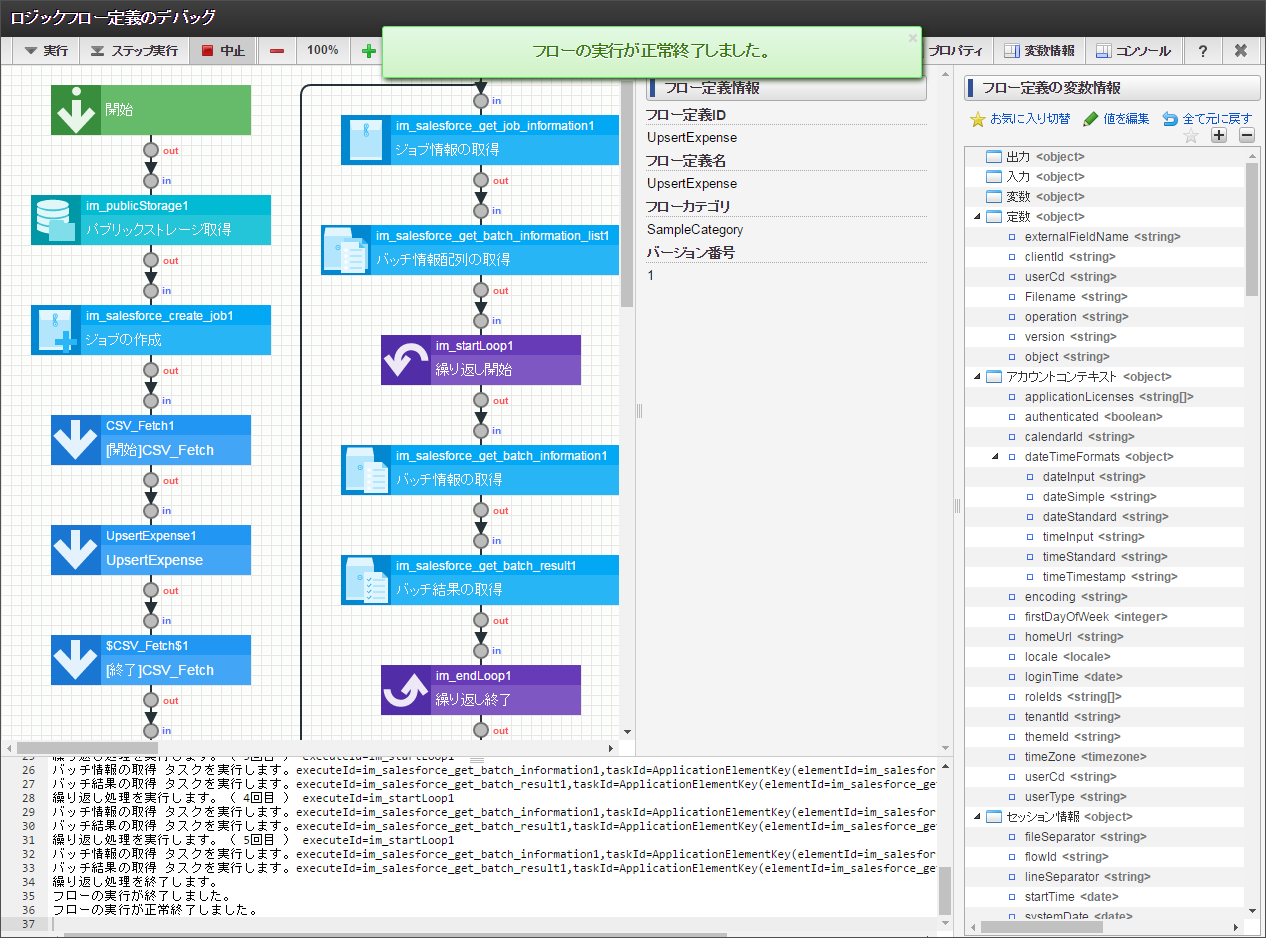The width and height of the screenshot is (1266, 938).
Task: Open the プロパティ tab in toolbar
Action: [957, 50]
